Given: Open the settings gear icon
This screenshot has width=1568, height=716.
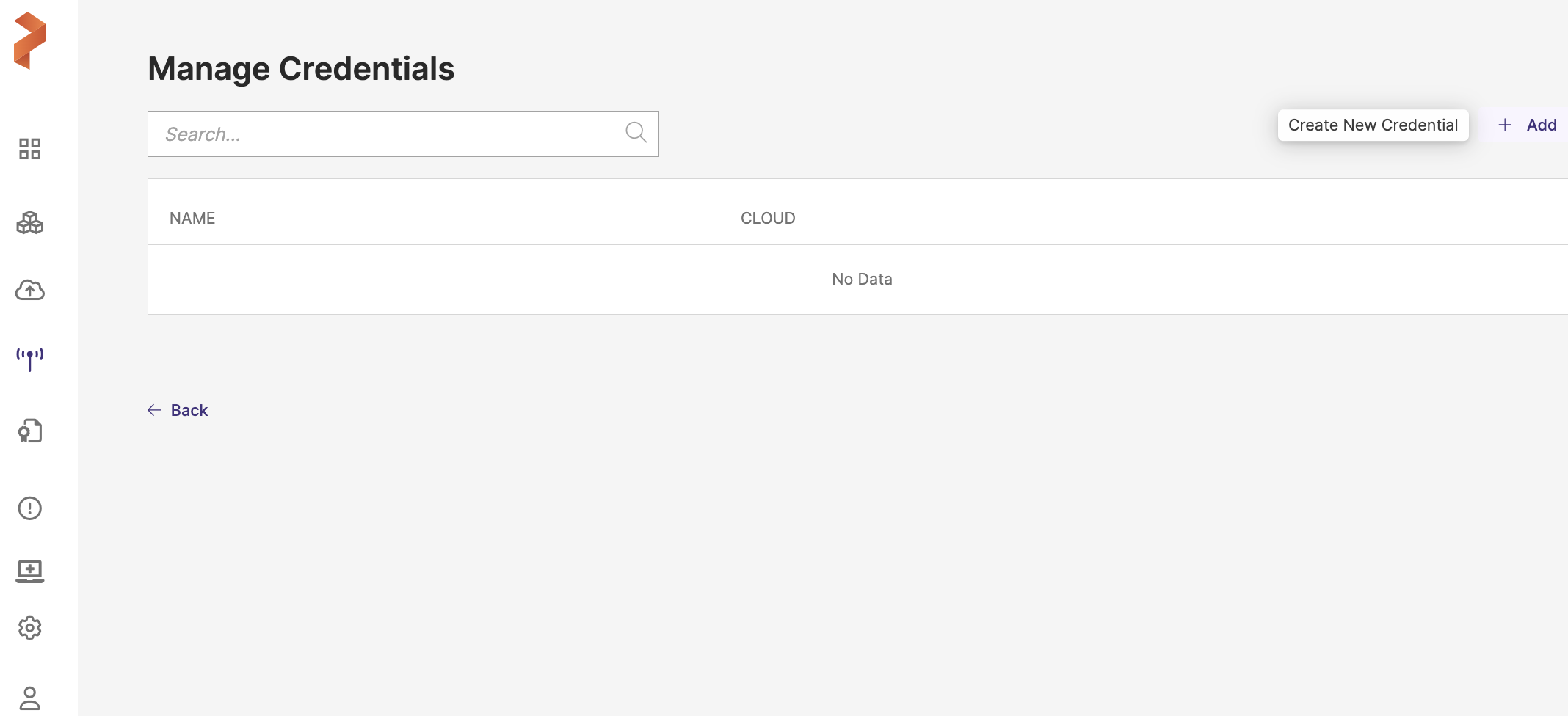Looking at the screenshot, I should click(30, 628).
